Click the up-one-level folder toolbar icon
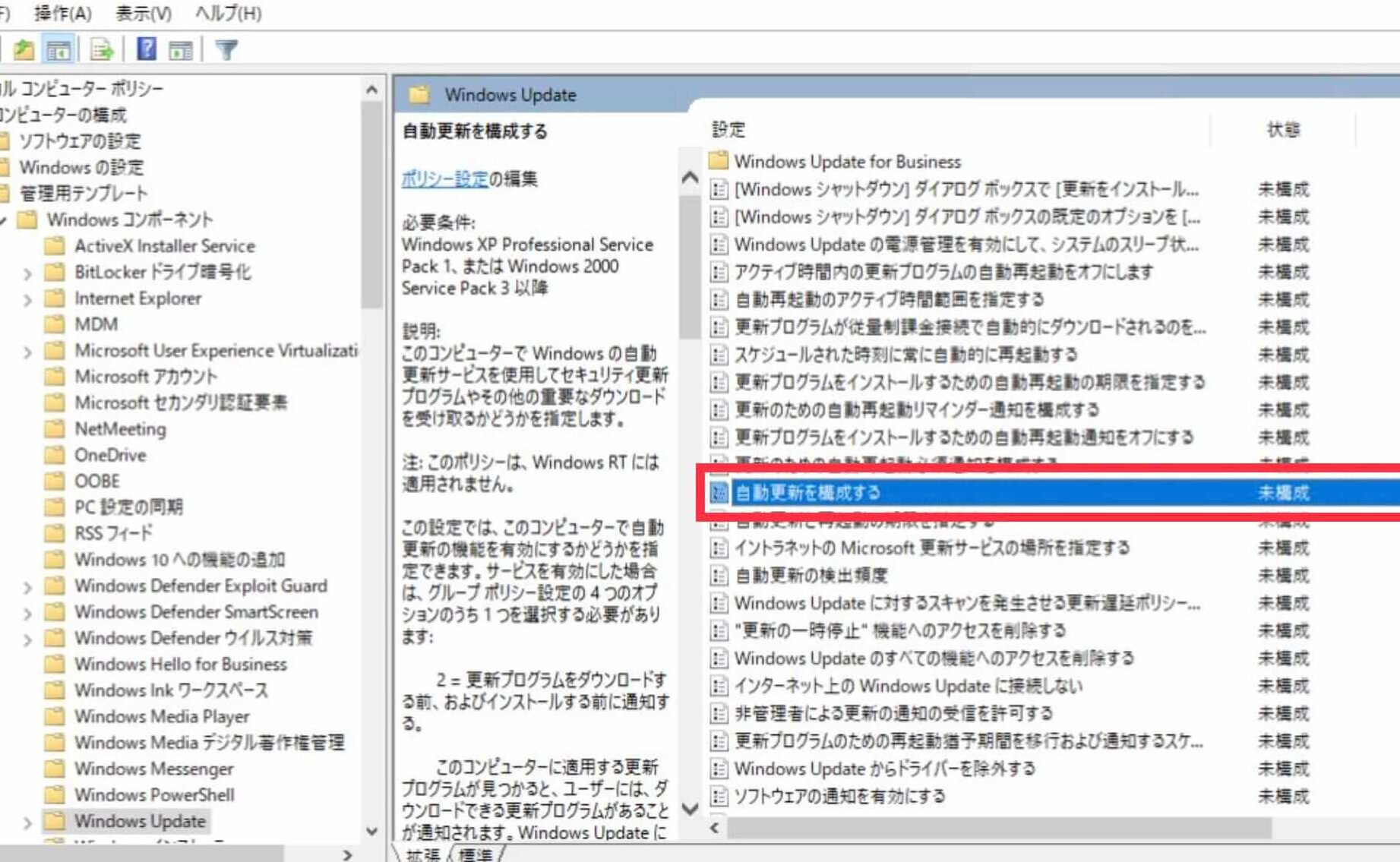This screenshot has height=862, width=1400. (x=24, y=50)
